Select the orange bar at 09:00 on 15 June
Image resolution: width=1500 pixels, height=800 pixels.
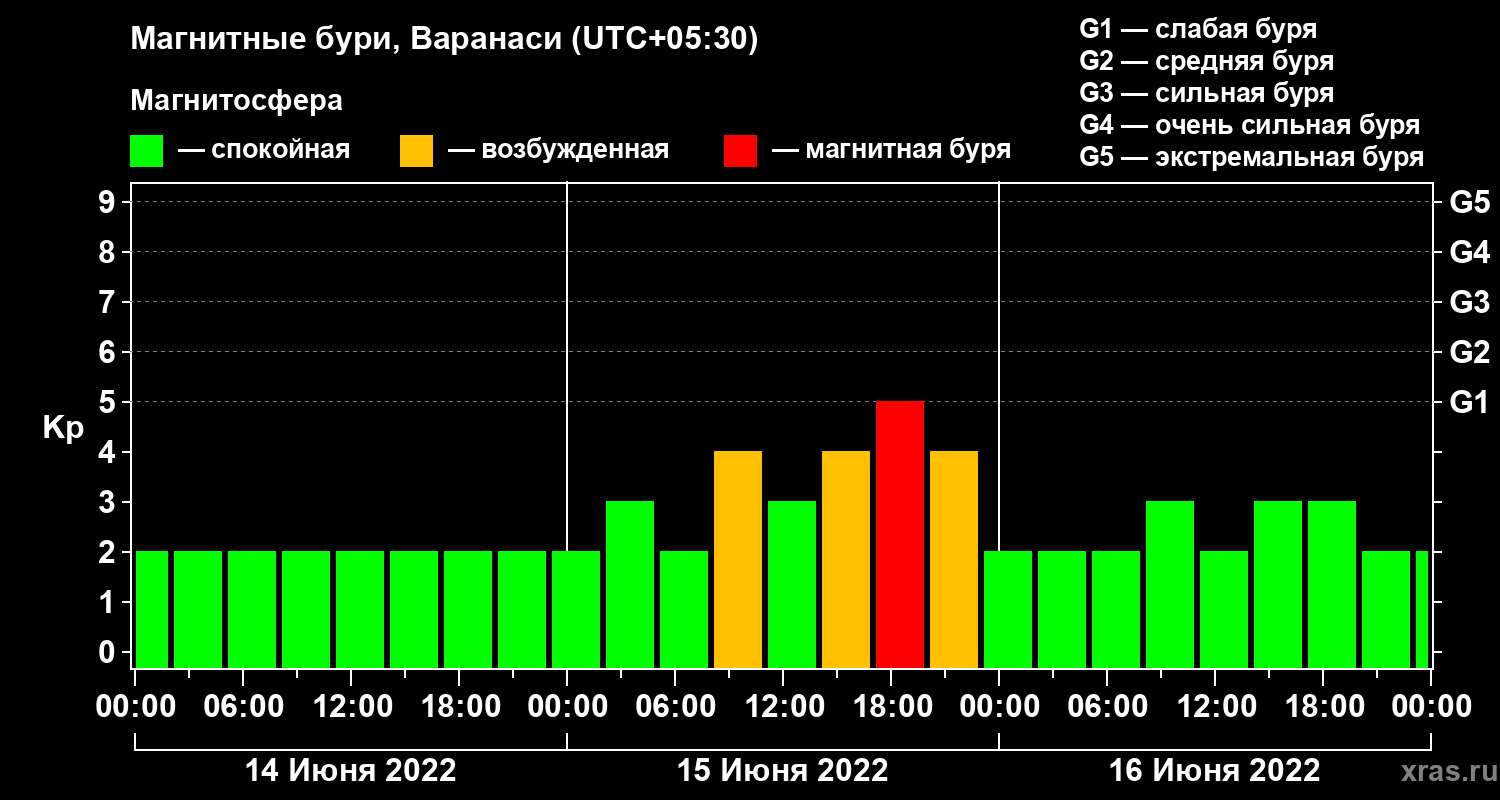(738, 560)
